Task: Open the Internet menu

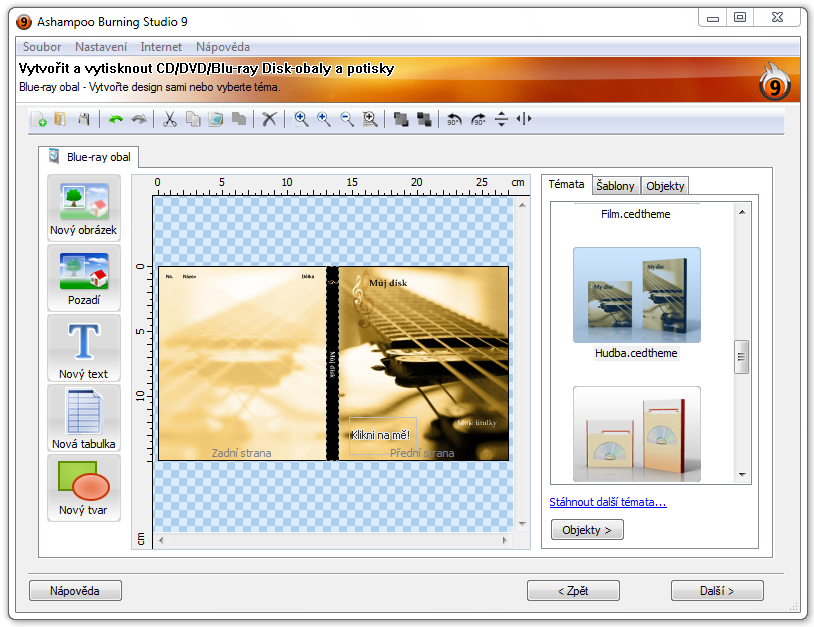Action: tap(161, 47)
